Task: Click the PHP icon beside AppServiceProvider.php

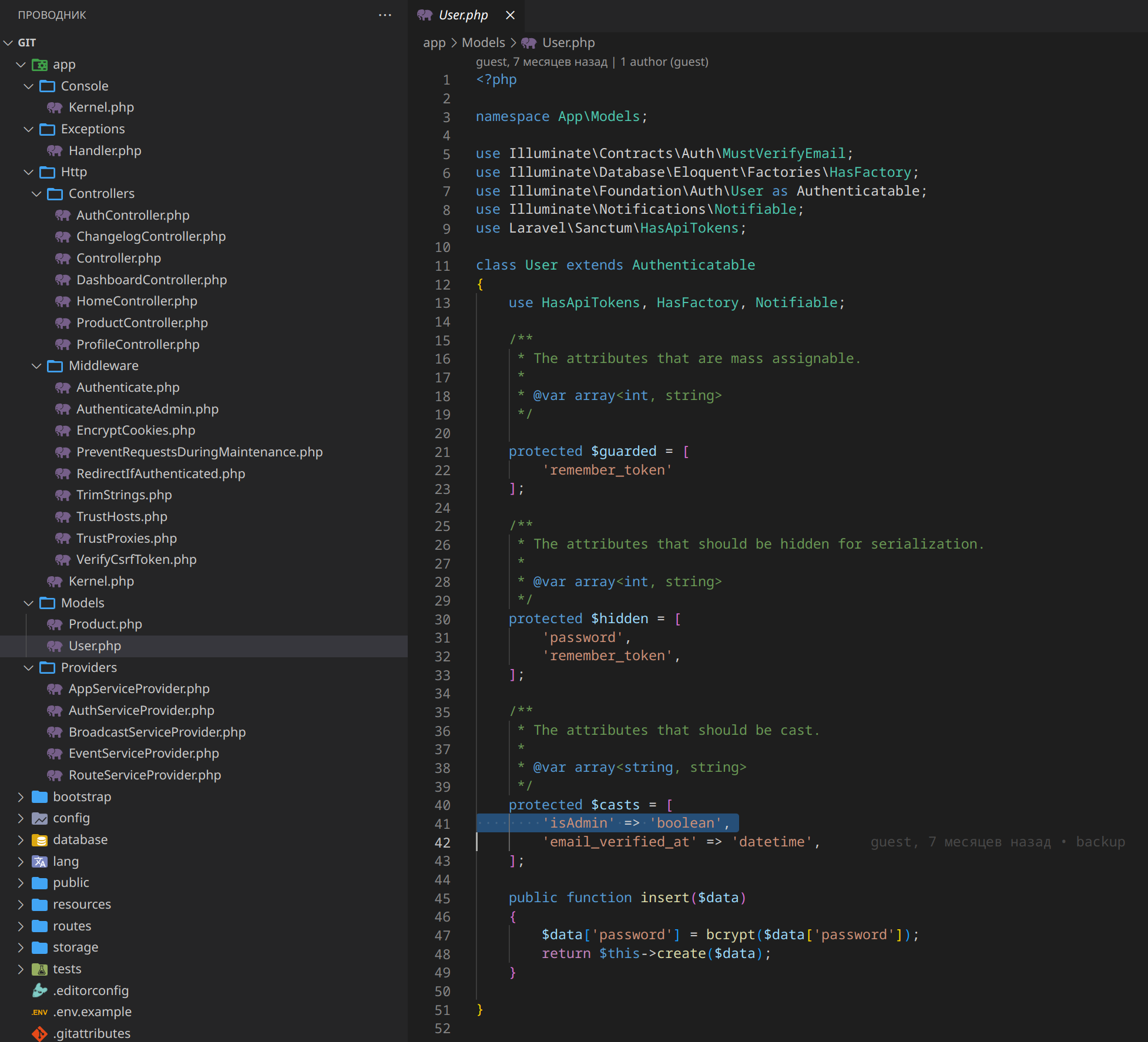Action: (55, 689)
